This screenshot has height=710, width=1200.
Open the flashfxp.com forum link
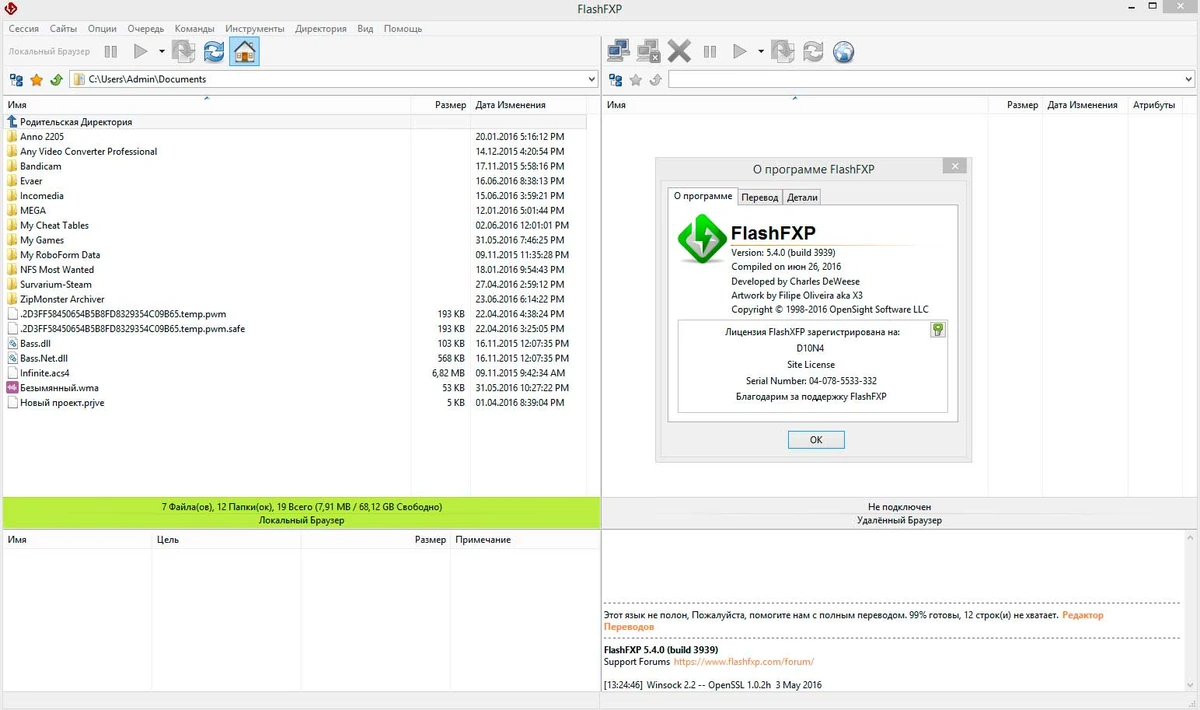click(x=744, y=661)
